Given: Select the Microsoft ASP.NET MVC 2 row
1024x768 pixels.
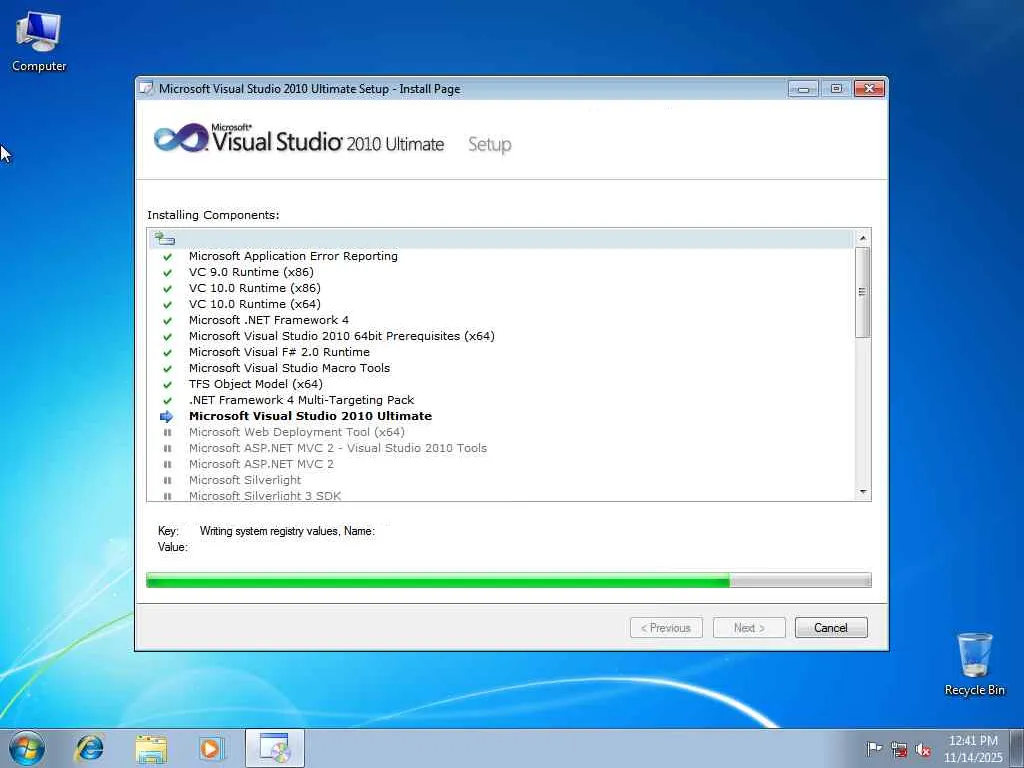Looking at the screenshot, I should point(501,464).
